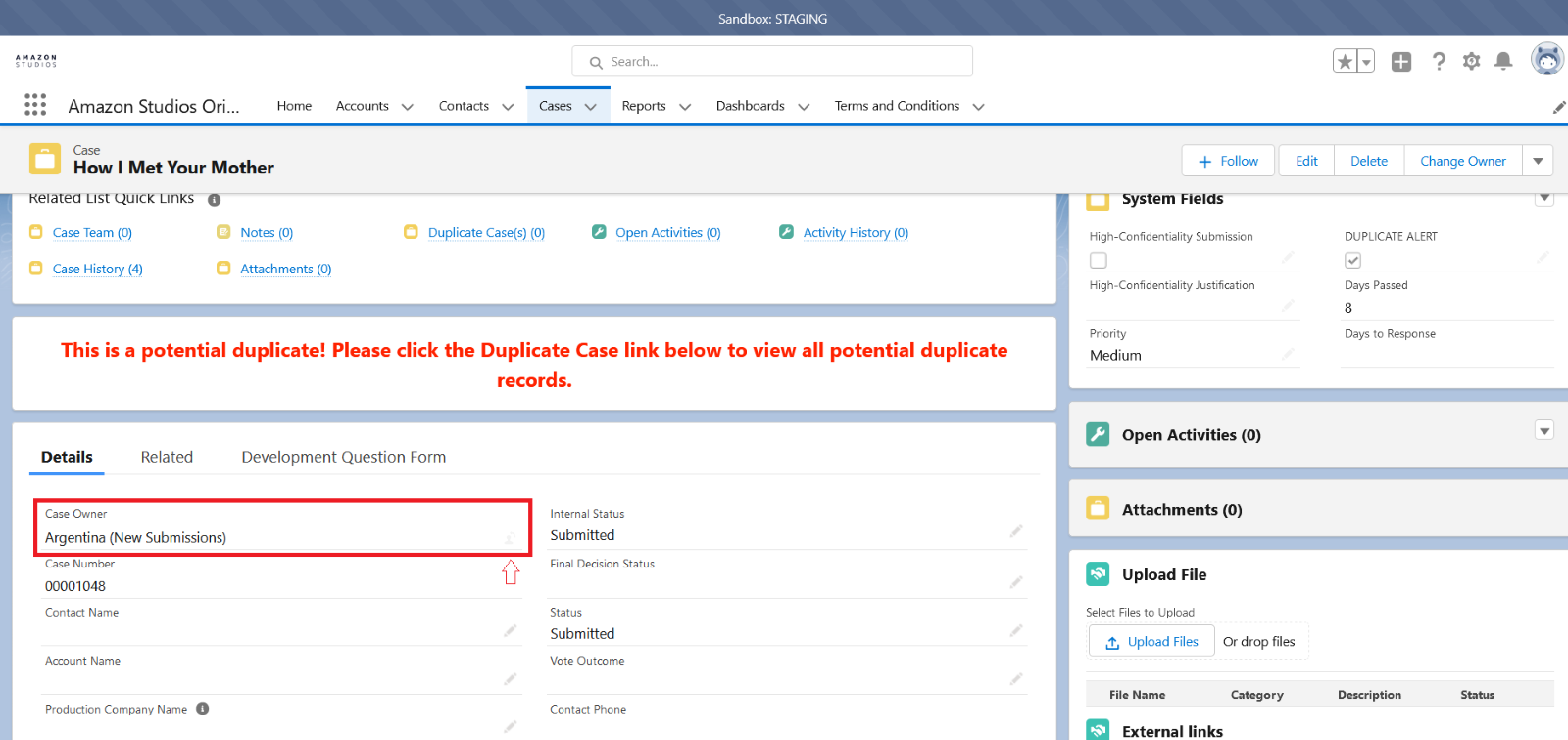Open the more actions dropdown beside Change Owner
Image resolution: width=1568 pixels, height=740 pixels.
click(x=1538, y=161)
